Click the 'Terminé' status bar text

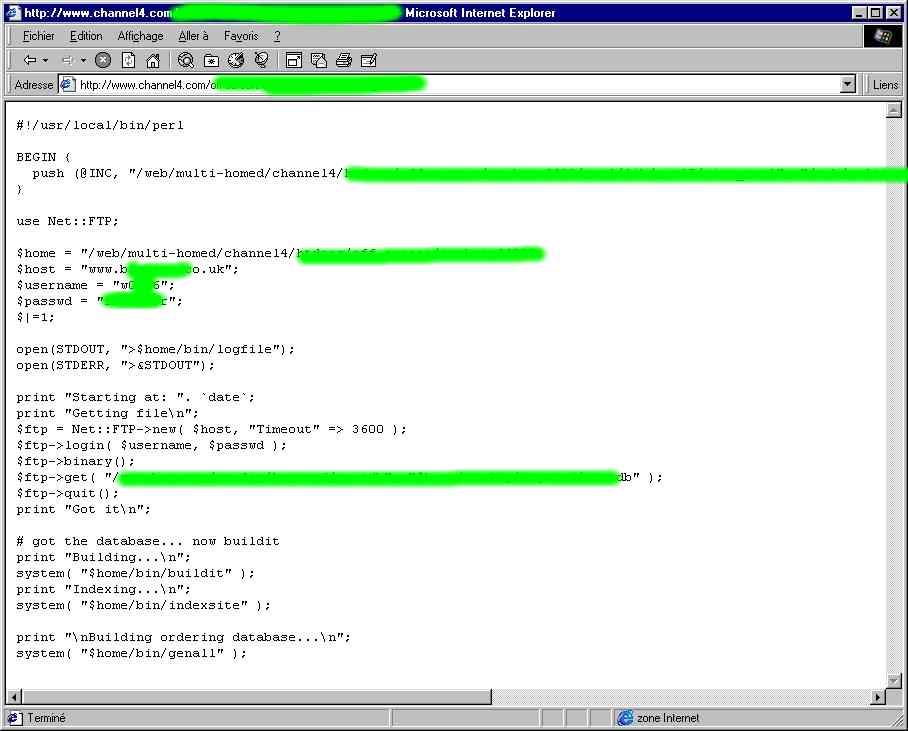click(46, 718)
